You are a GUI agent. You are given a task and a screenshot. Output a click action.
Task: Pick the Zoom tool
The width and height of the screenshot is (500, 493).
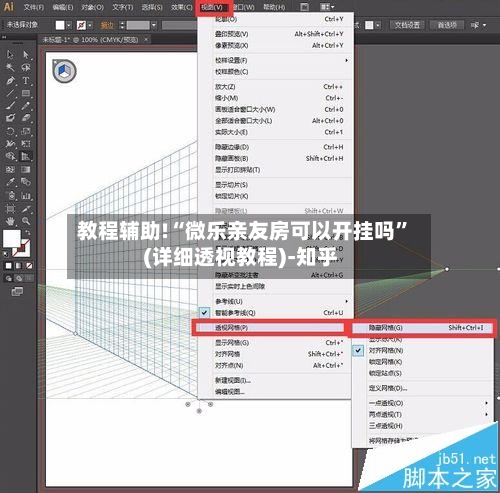[x=26, y=221]
